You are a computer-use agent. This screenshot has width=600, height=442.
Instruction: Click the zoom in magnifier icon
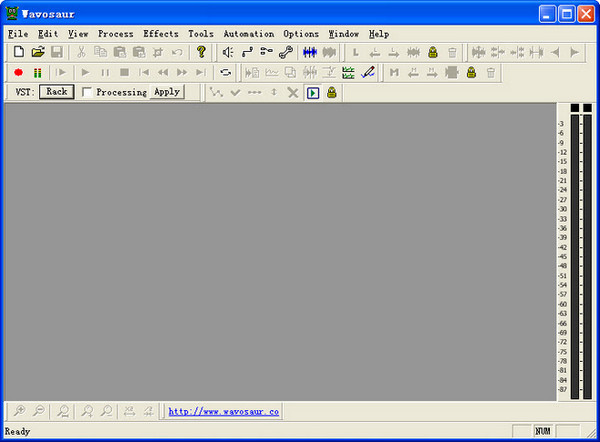point(19,411)
